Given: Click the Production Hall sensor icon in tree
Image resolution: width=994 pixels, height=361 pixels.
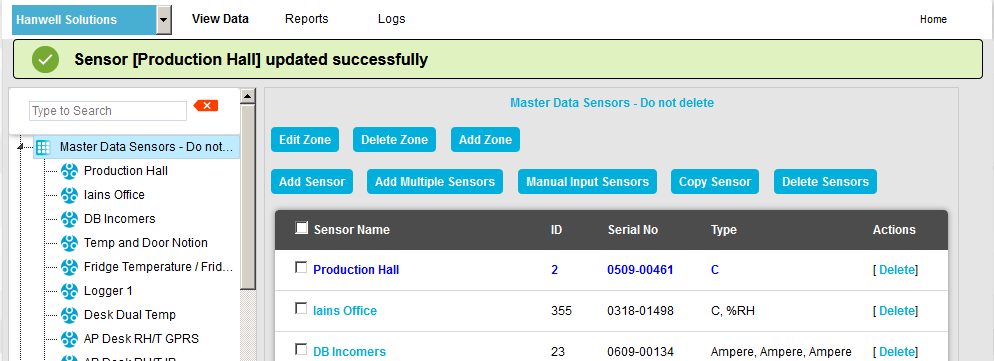Looking at the screenshot, I should pos(69,171).
